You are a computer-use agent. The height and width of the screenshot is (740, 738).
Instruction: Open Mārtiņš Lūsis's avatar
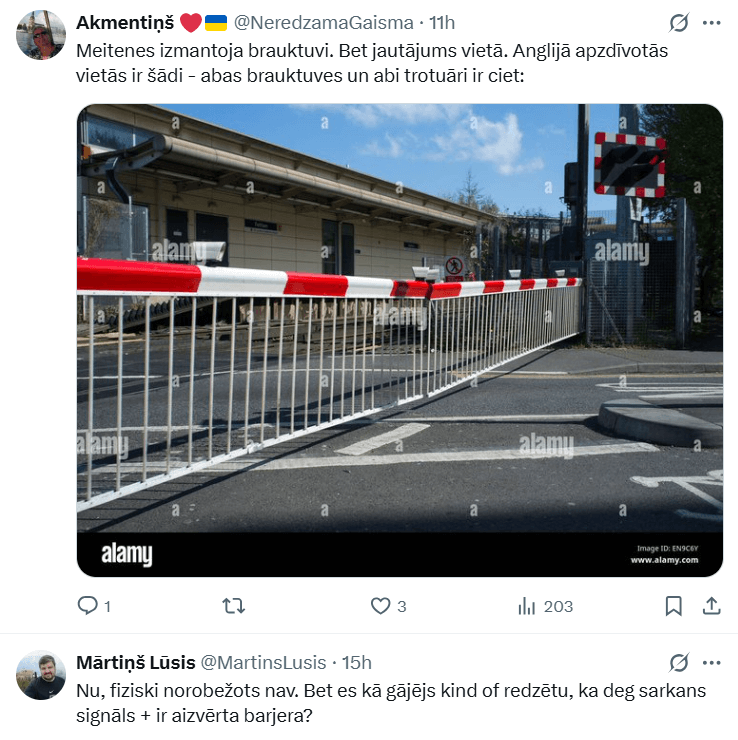pos(41,675)
